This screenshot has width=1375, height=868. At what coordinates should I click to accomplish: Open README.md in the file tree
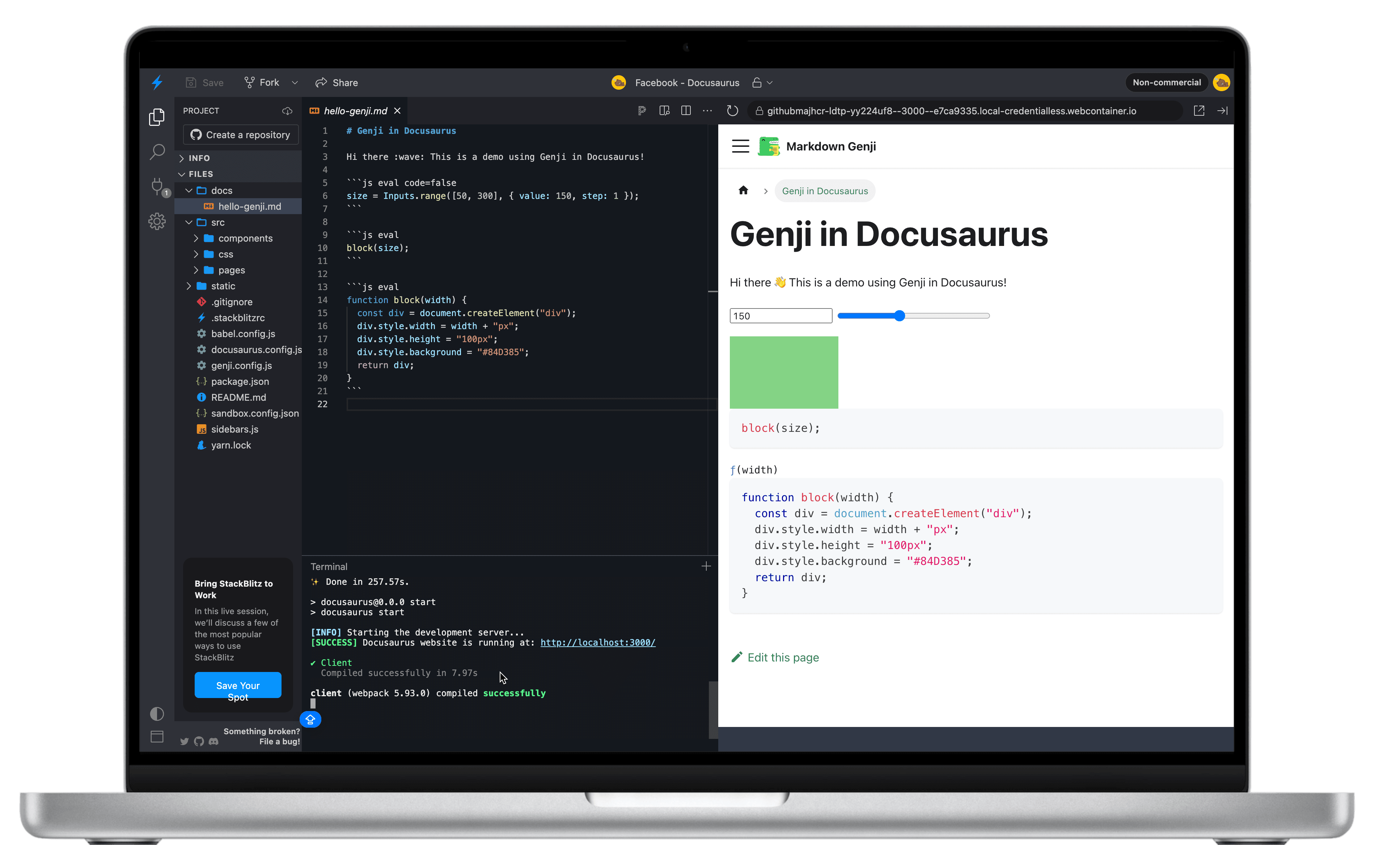coord(238,398)
